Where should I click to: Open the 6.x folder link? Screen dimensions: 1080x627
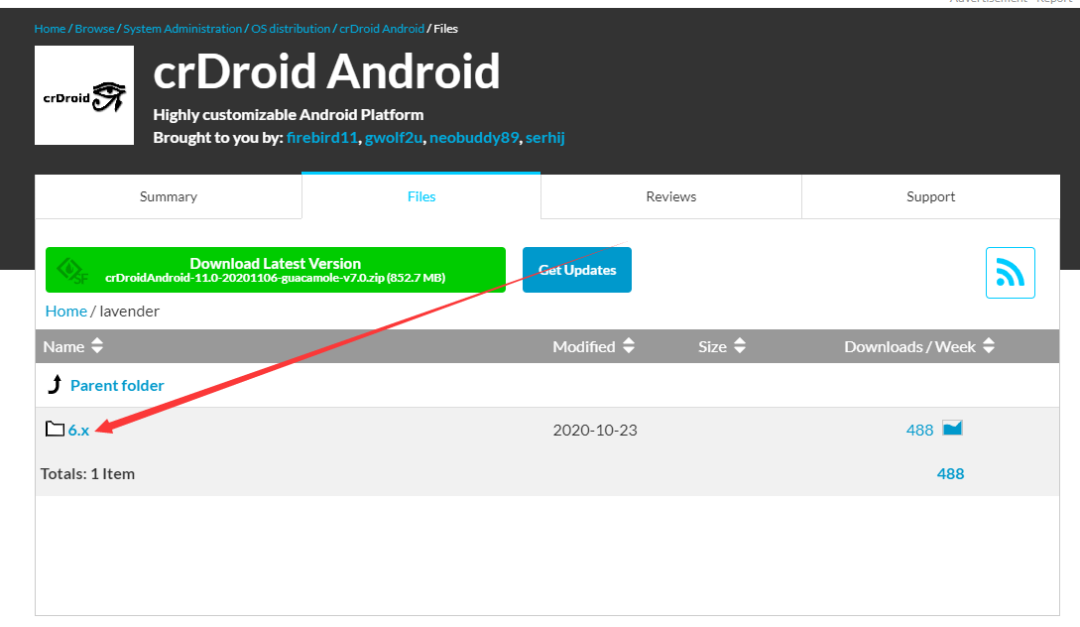pyautogui.click(x=79, y=430)
